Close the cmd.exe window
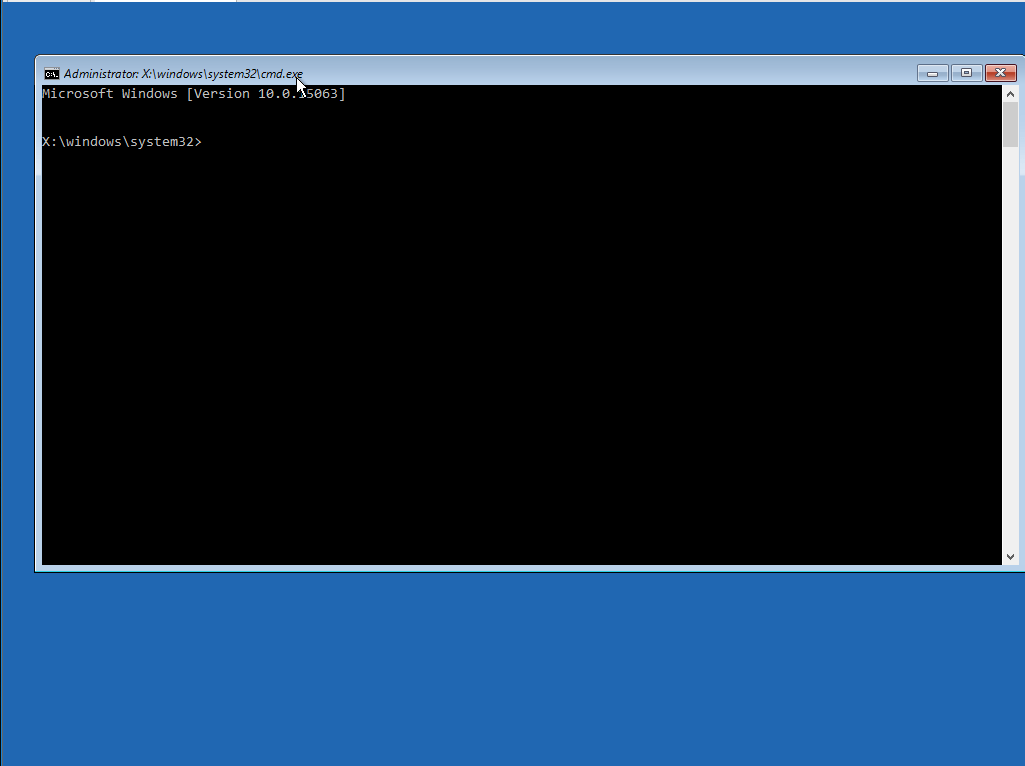 click(1001, 73)
